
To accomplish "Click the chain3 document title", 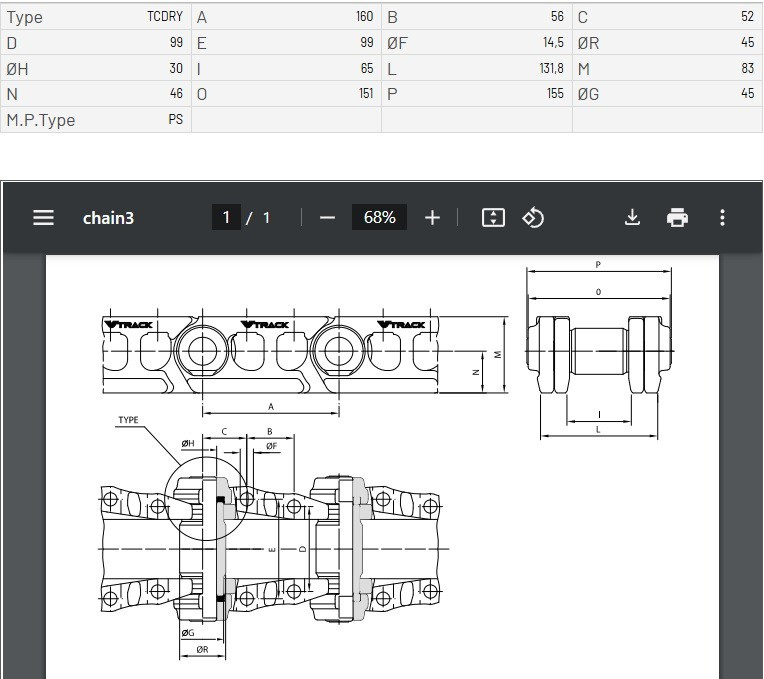I will (x=108, y=217).
